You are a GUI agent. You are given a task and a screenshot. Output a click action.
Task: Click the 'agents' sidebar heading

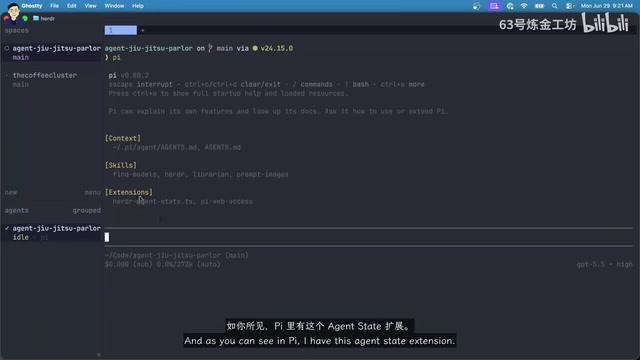[x=17, y=211]
